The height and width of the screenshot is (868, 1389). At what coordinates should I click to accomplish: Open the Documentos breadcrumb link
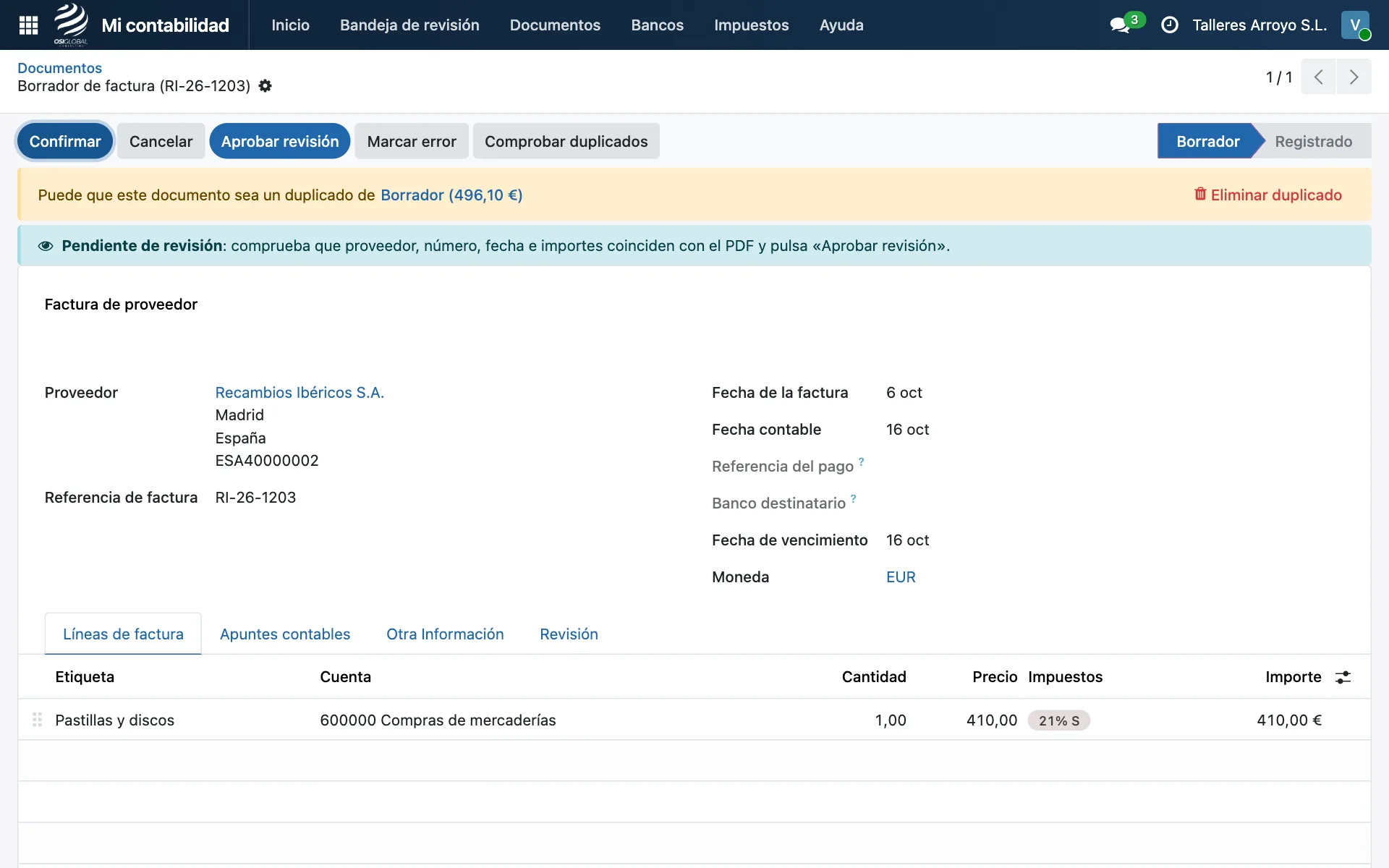[59, 68]
